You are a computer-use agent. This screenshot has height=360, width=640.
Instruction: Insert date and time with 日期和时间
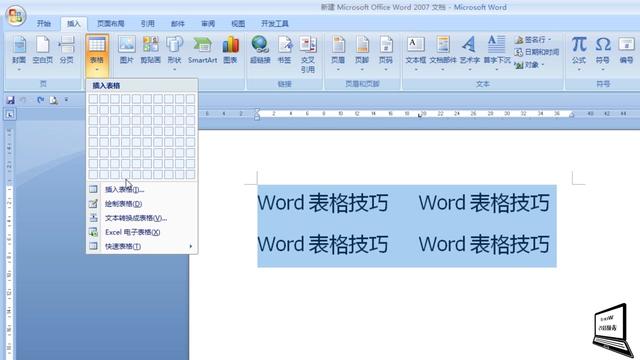click(x=536, y=52)
